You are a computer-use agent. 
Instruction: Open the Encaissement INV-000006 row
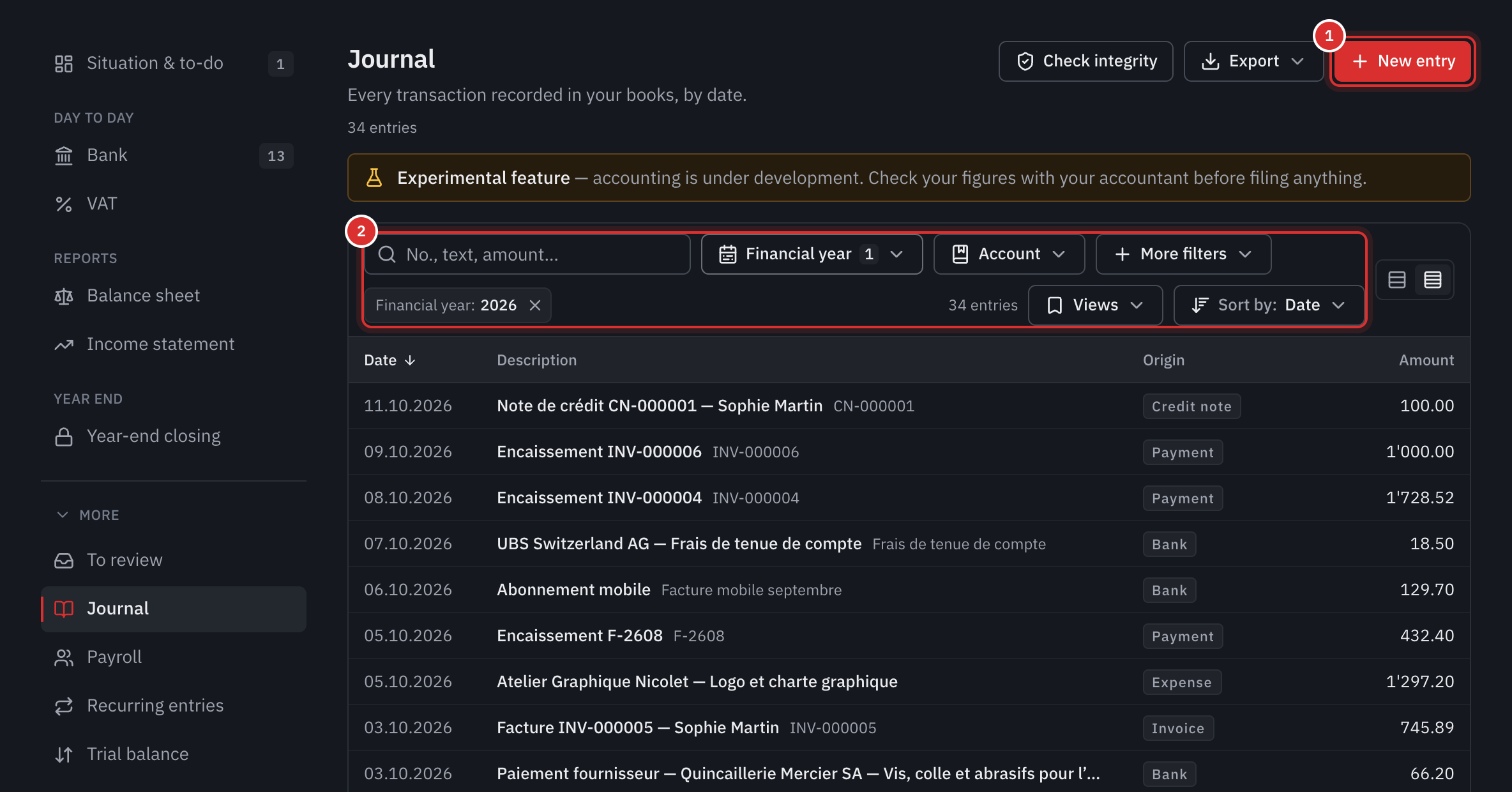click(x=909, y=452)
